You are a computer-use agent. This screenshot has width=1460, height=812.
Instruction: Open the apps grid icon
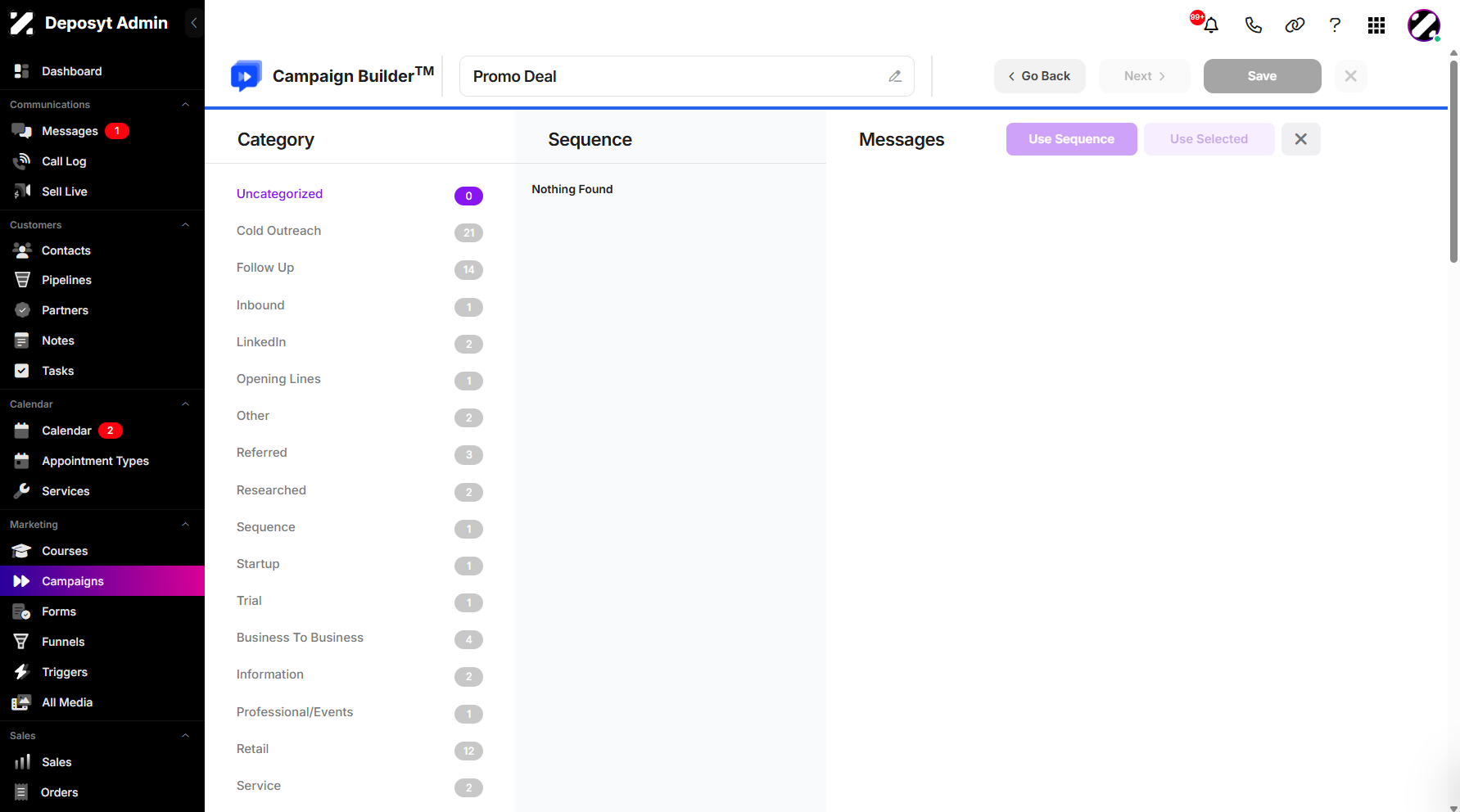(1376, 25)
